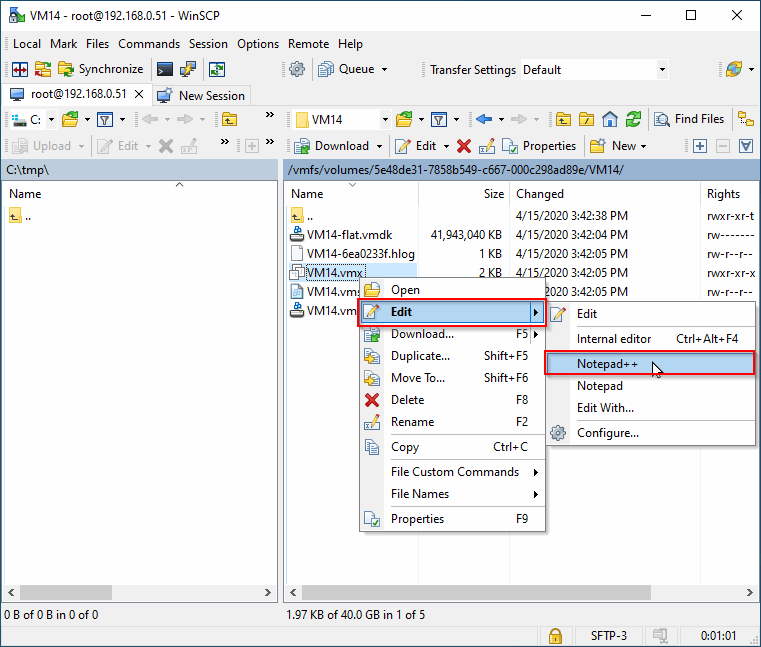Open the Options menu
761x647 pixels.
(258, 44)
